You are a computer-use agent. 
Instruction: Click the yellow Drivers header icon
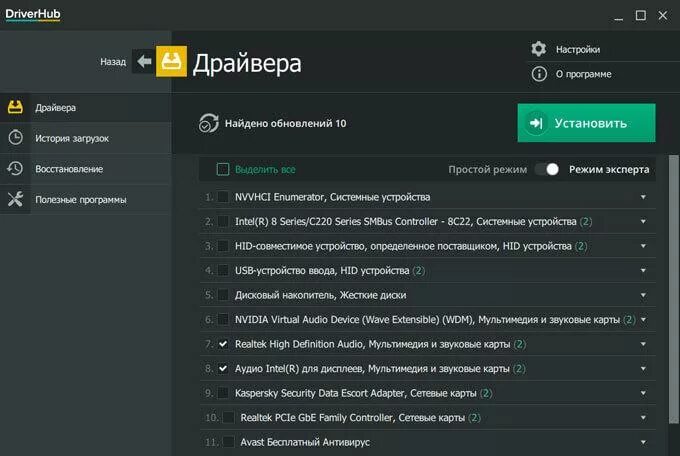click(171, 62)
